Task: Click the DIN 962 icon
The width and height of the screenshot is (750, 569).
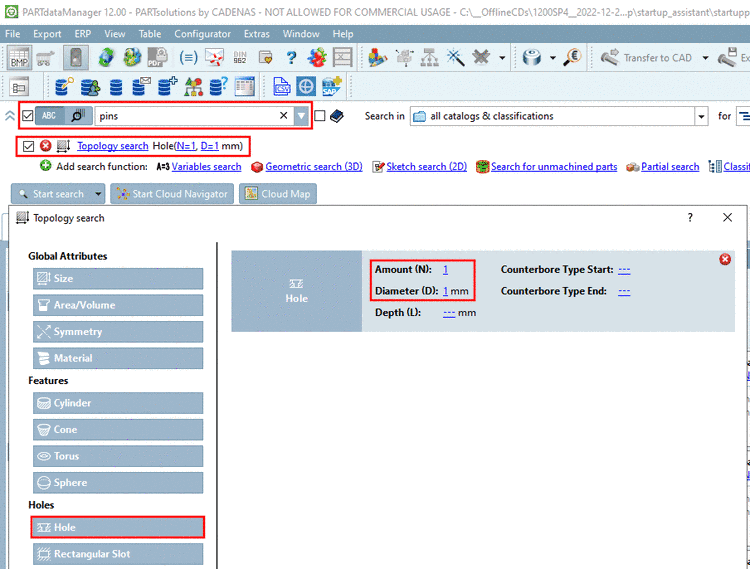Action: coord(240,58)
